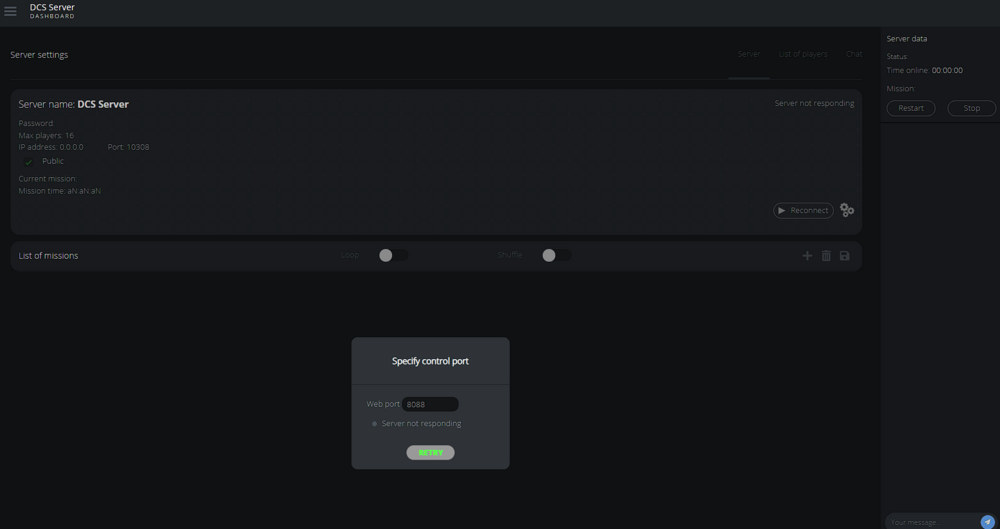The image size is (1000, 529).
Task: Select the Max players: 16 text
Action: [46, 135]
